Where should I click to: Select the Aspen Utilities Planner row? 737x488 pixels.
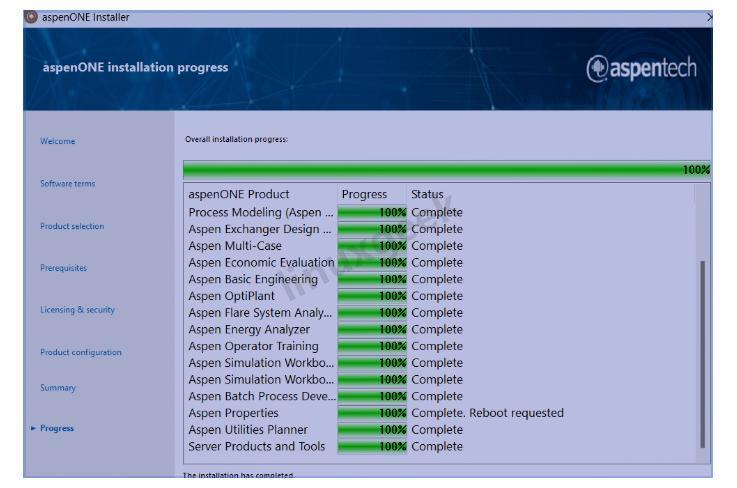439,430
